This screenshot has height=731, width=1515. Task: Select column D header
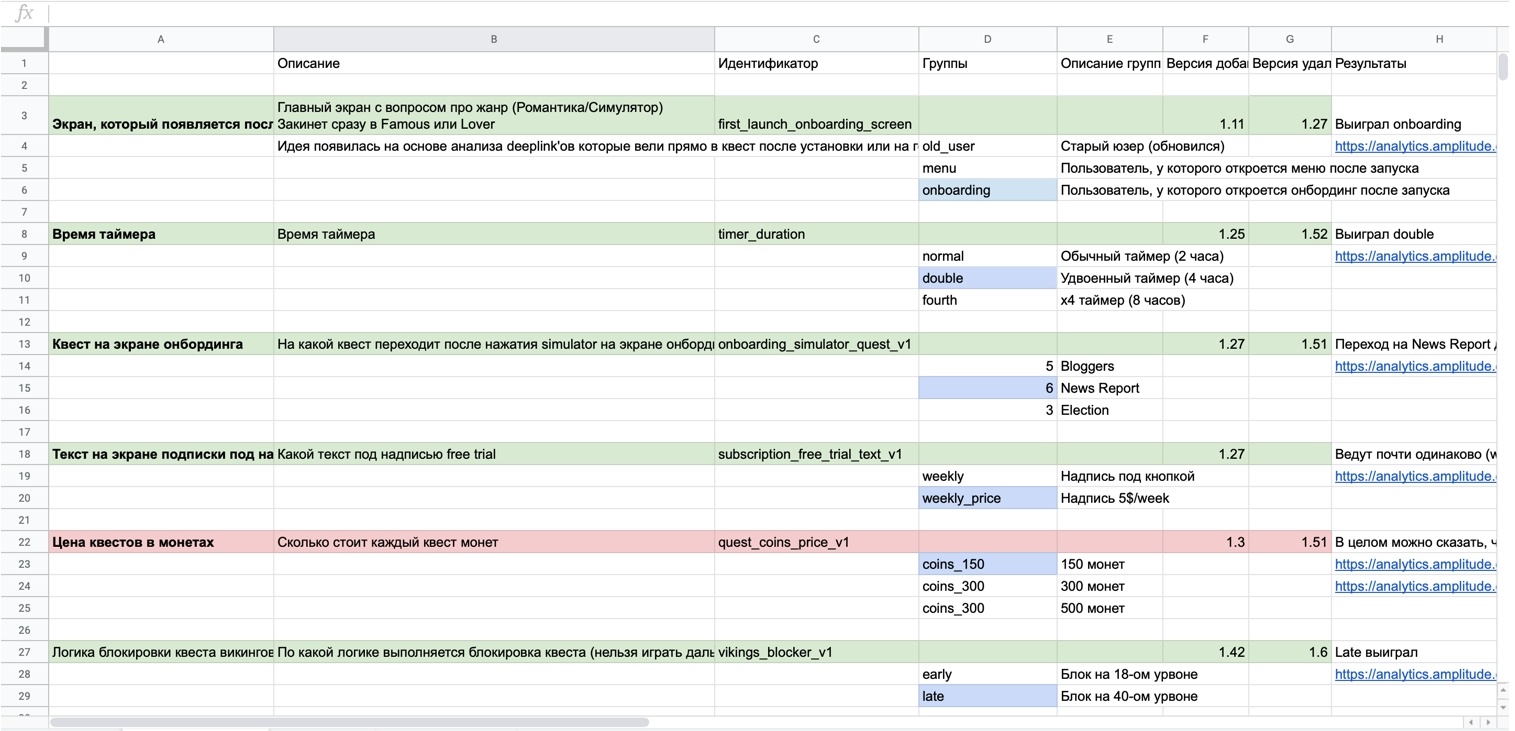[x=987, y=39]
